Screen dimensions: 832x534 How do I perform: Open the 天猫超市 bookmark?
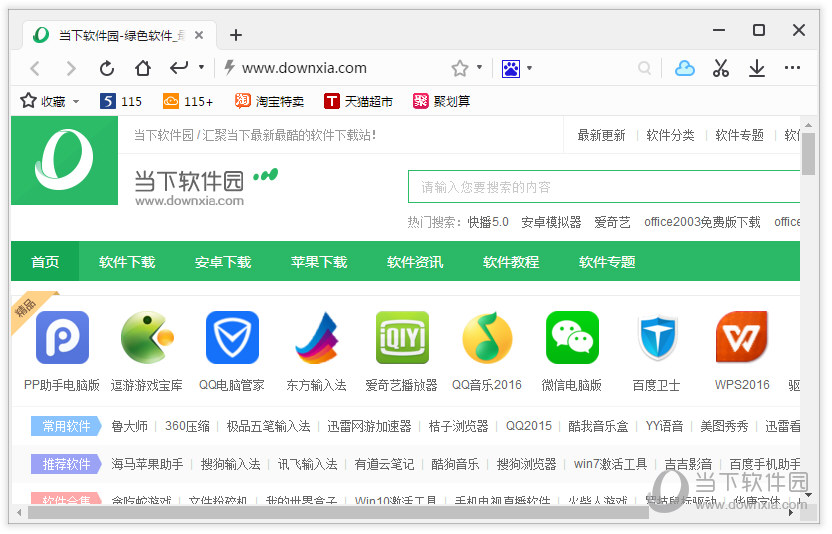pyautogui.click(x=358, y=101)
